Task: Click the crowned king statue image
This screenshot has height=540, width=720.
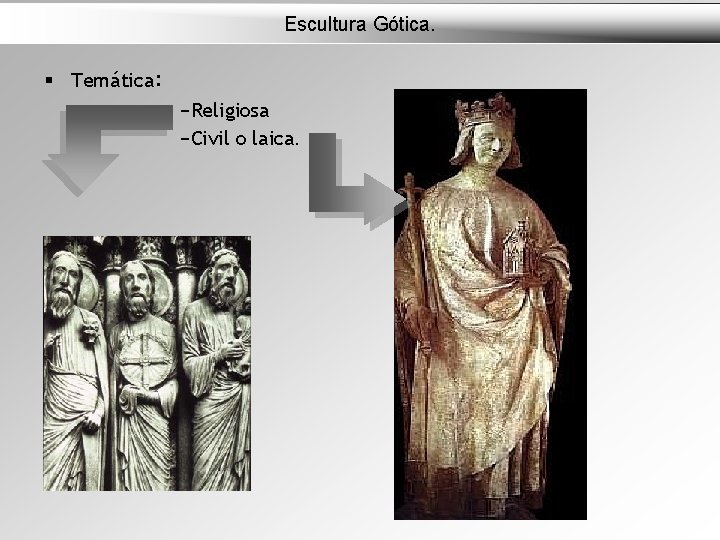Action: pos(490,304)
